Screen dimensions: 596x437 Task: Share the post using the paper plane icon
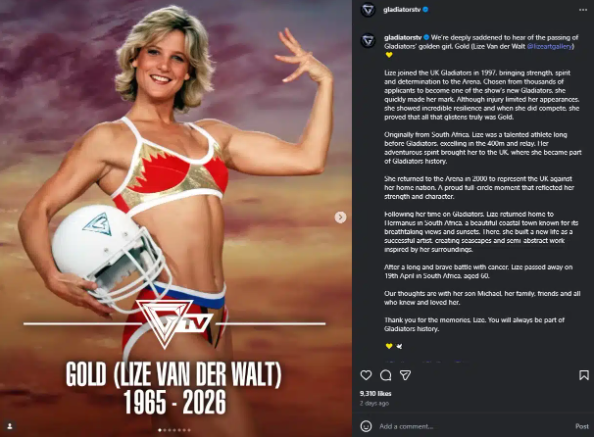coord(405,375)
